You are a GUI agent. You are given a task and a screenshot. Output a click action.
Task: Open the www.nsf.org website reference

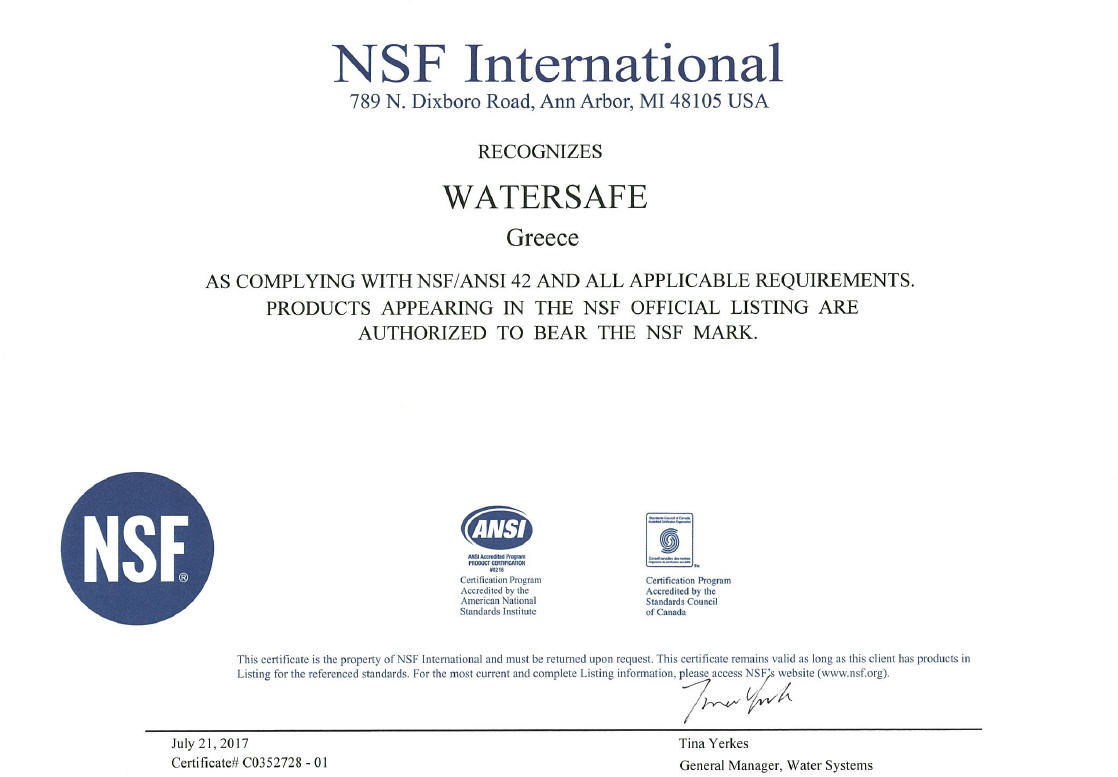coord(852,674)
